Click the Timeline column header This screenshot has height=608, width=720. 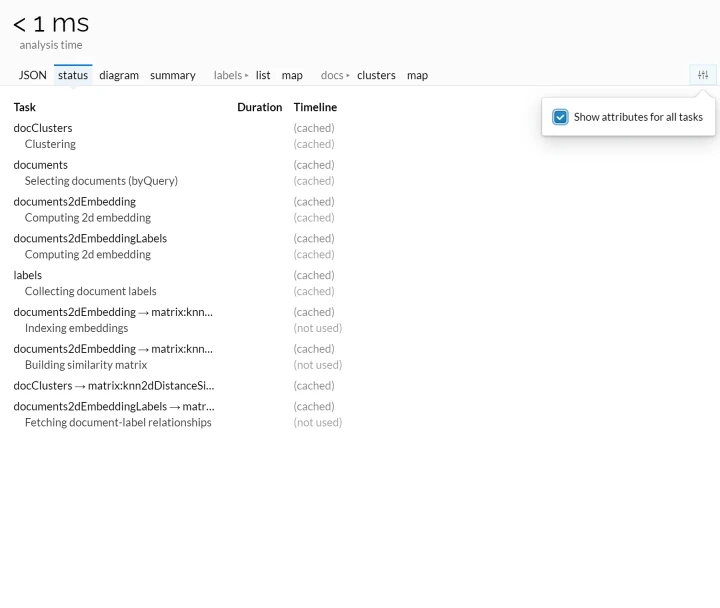coord(315,107)
